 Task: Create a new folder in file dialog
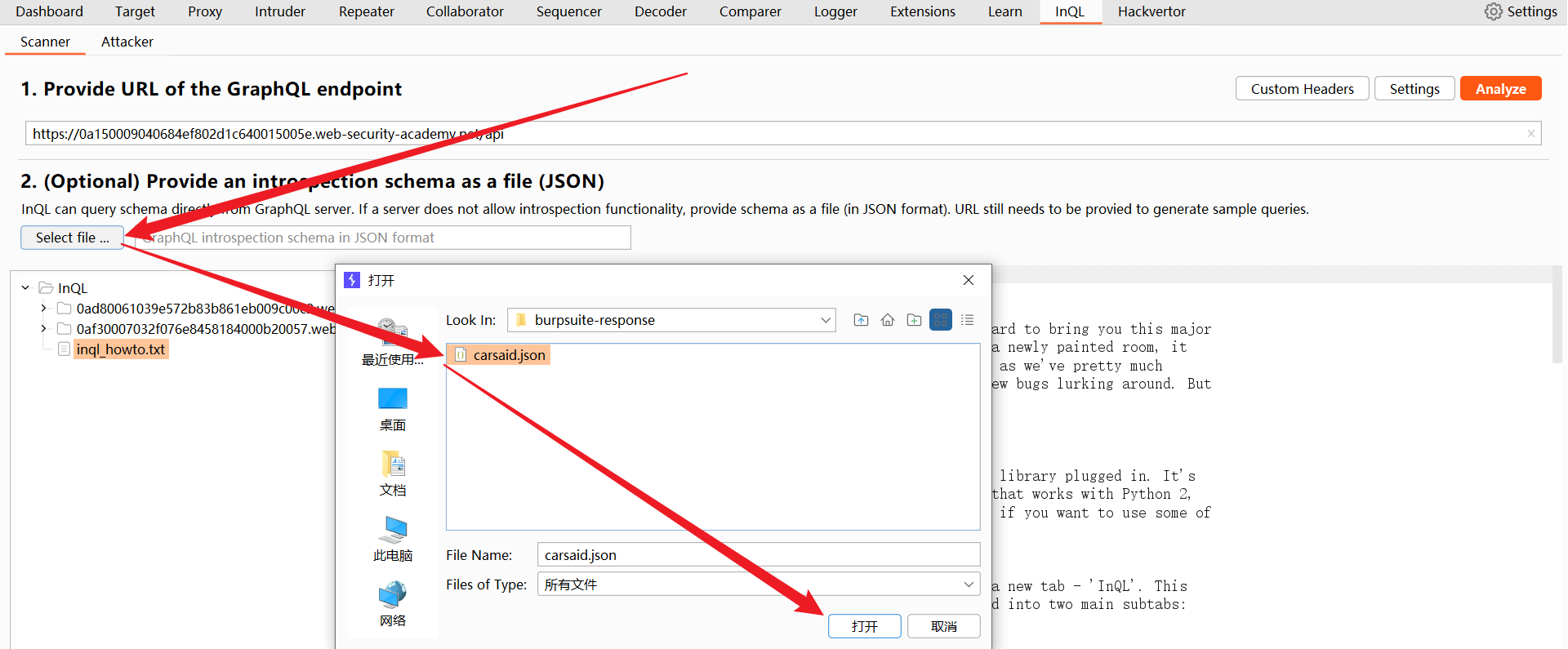click(914, 320)
